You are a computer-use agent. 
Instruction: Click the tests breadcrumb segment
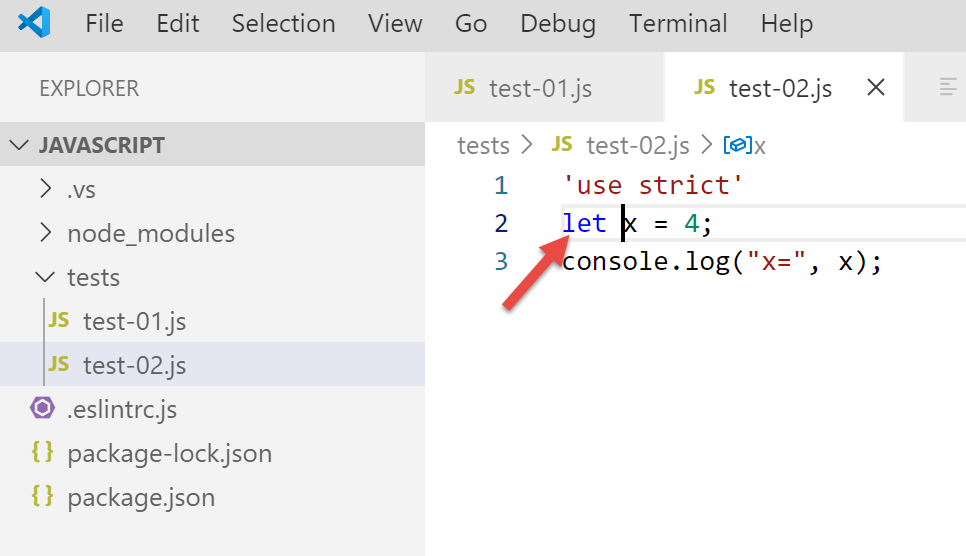pos(483,146)
